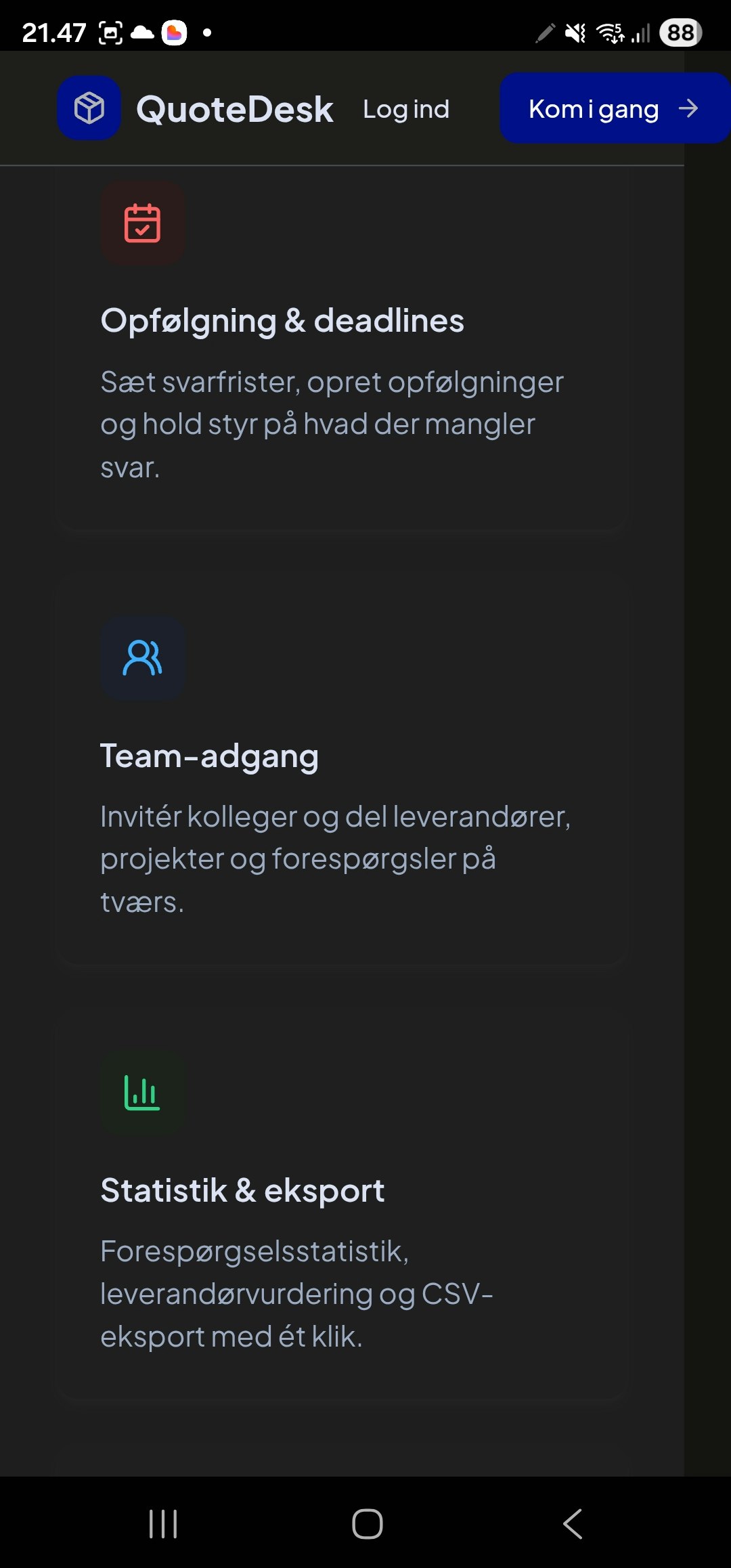The height and width of the screenshot is (1568, 731).
Task: Tap the Android home button
Action: (368, 1524)
